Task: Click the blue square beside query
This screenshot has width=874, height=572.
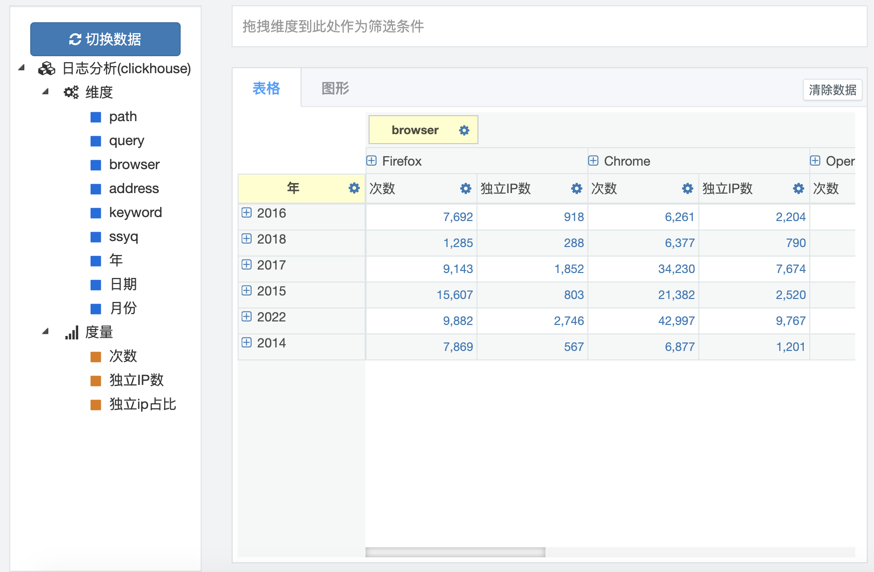Action: 96,141
